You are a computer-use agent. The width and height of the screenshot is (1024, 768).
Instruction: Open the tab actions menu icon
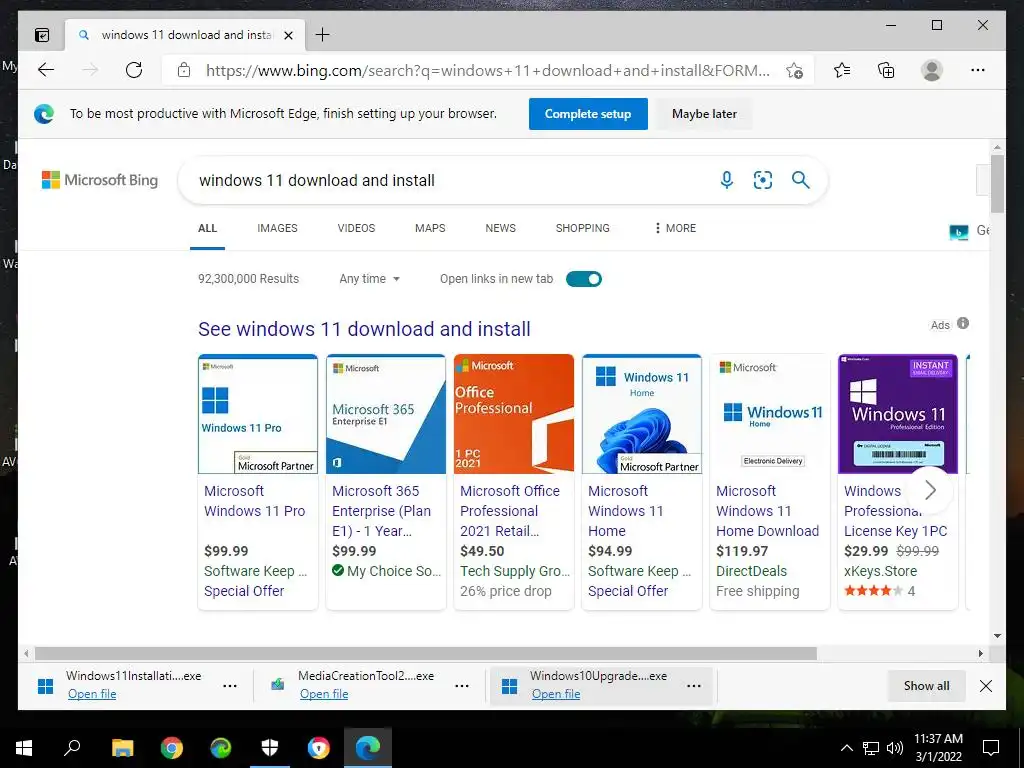click(42, 35)
